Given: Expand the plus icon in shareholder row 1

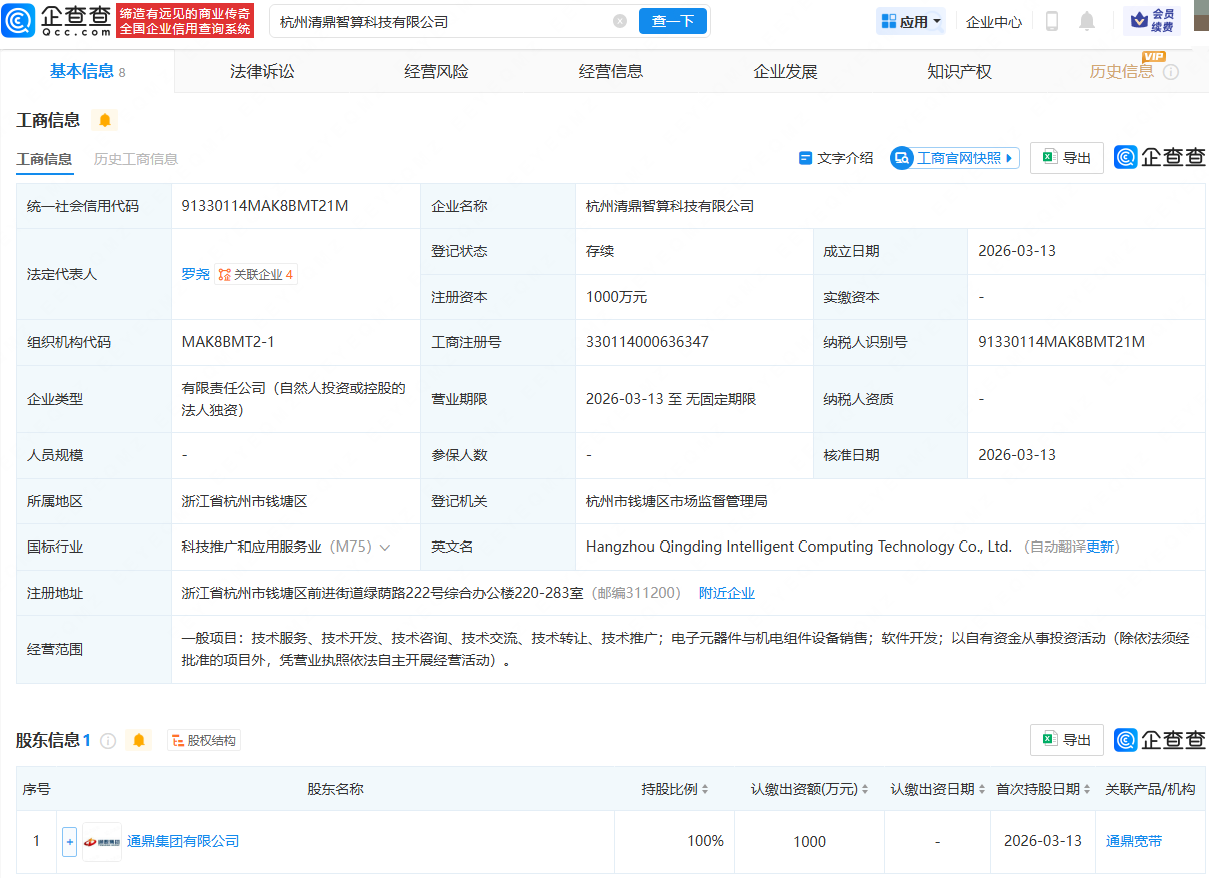Looking at the screenshot, I should tap(69, 841).
